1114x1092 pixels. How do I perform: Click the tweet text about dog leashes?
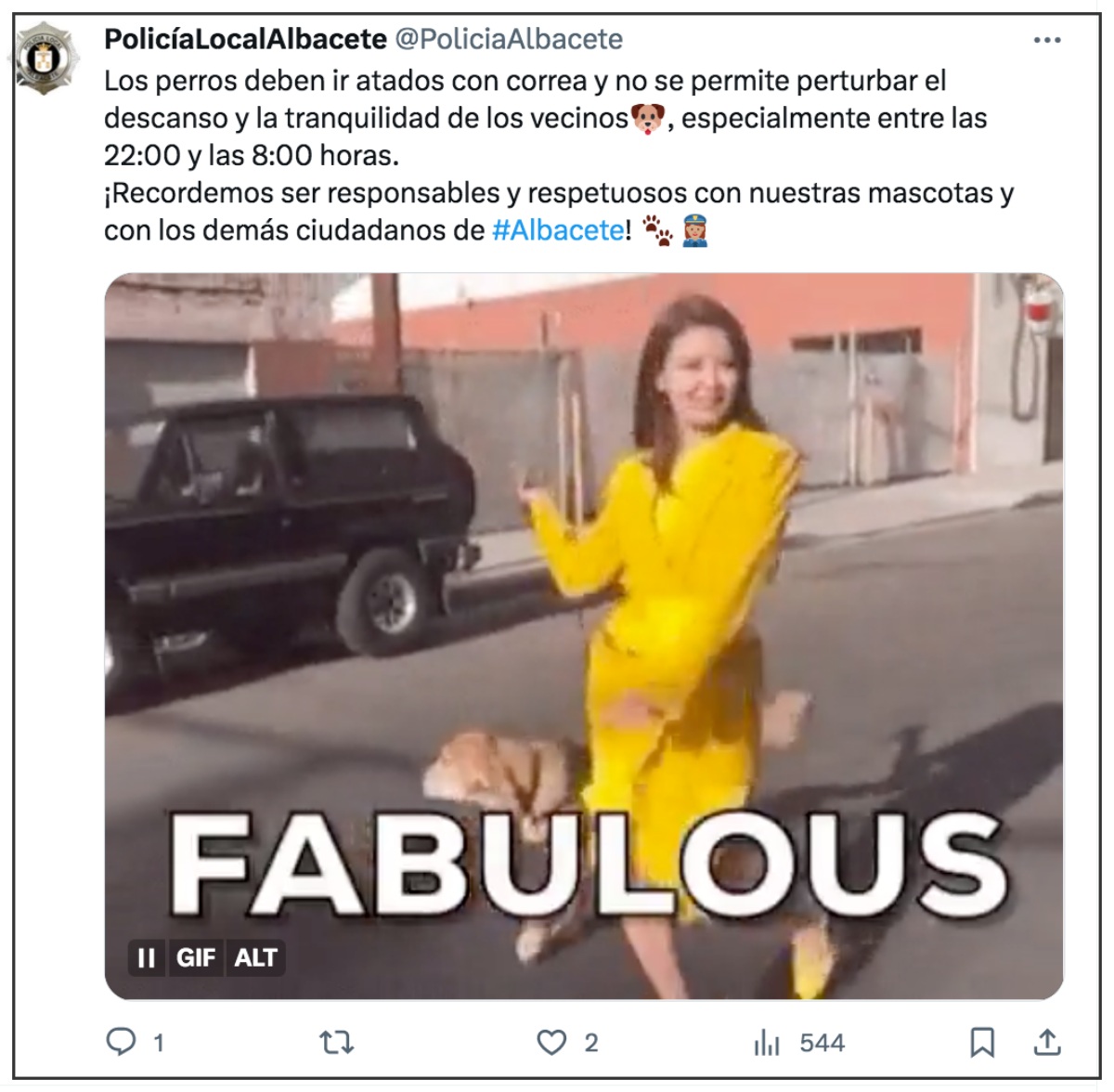coord(559,155)
